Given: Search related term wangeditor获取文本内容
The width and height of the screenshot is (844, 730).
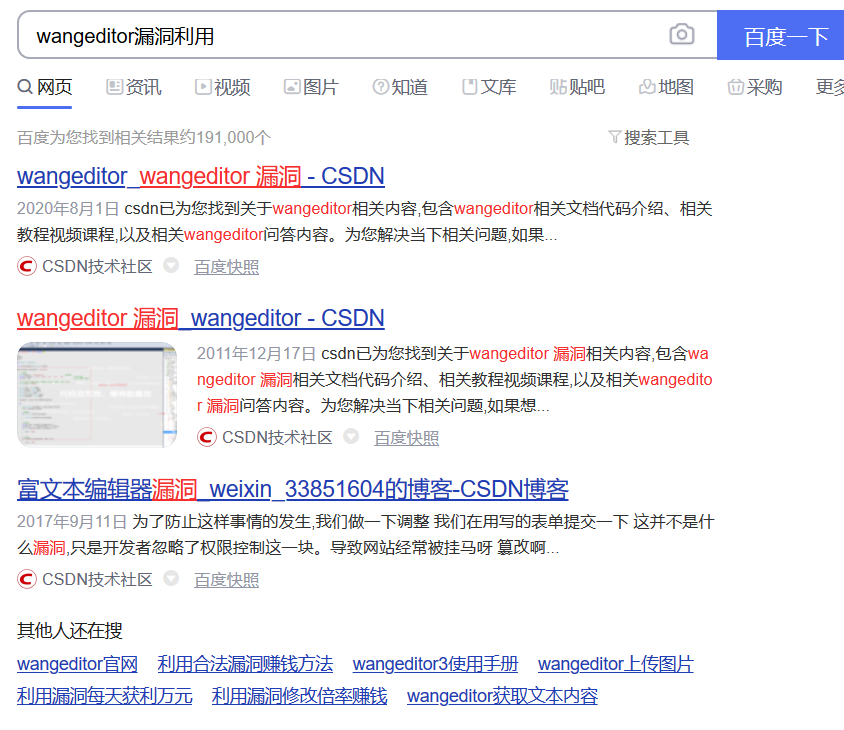Looking at the screenshot, I should [503, 696].
